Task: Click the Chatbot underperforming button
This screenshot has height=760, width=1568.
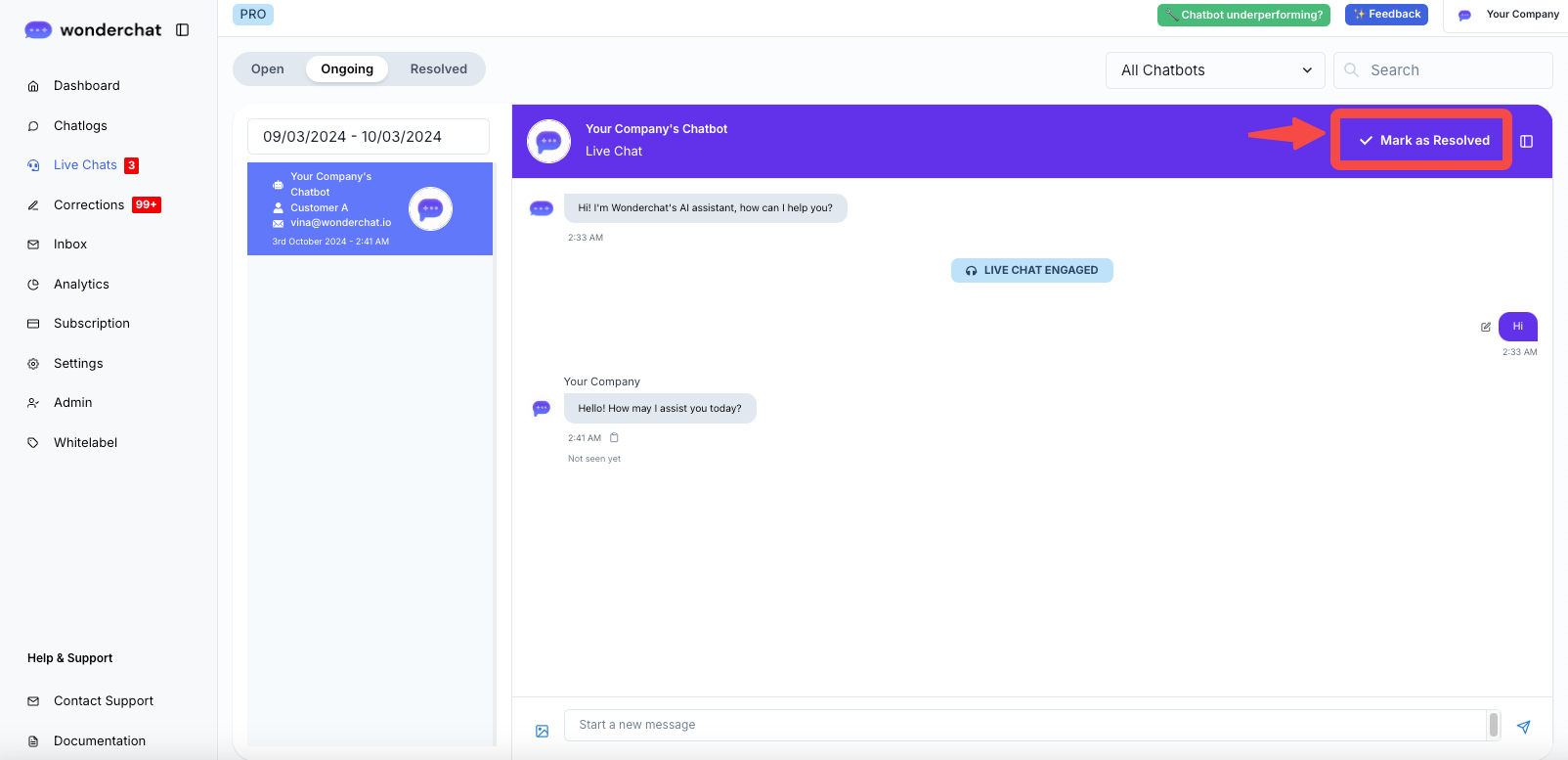Action: (1243, 15)
